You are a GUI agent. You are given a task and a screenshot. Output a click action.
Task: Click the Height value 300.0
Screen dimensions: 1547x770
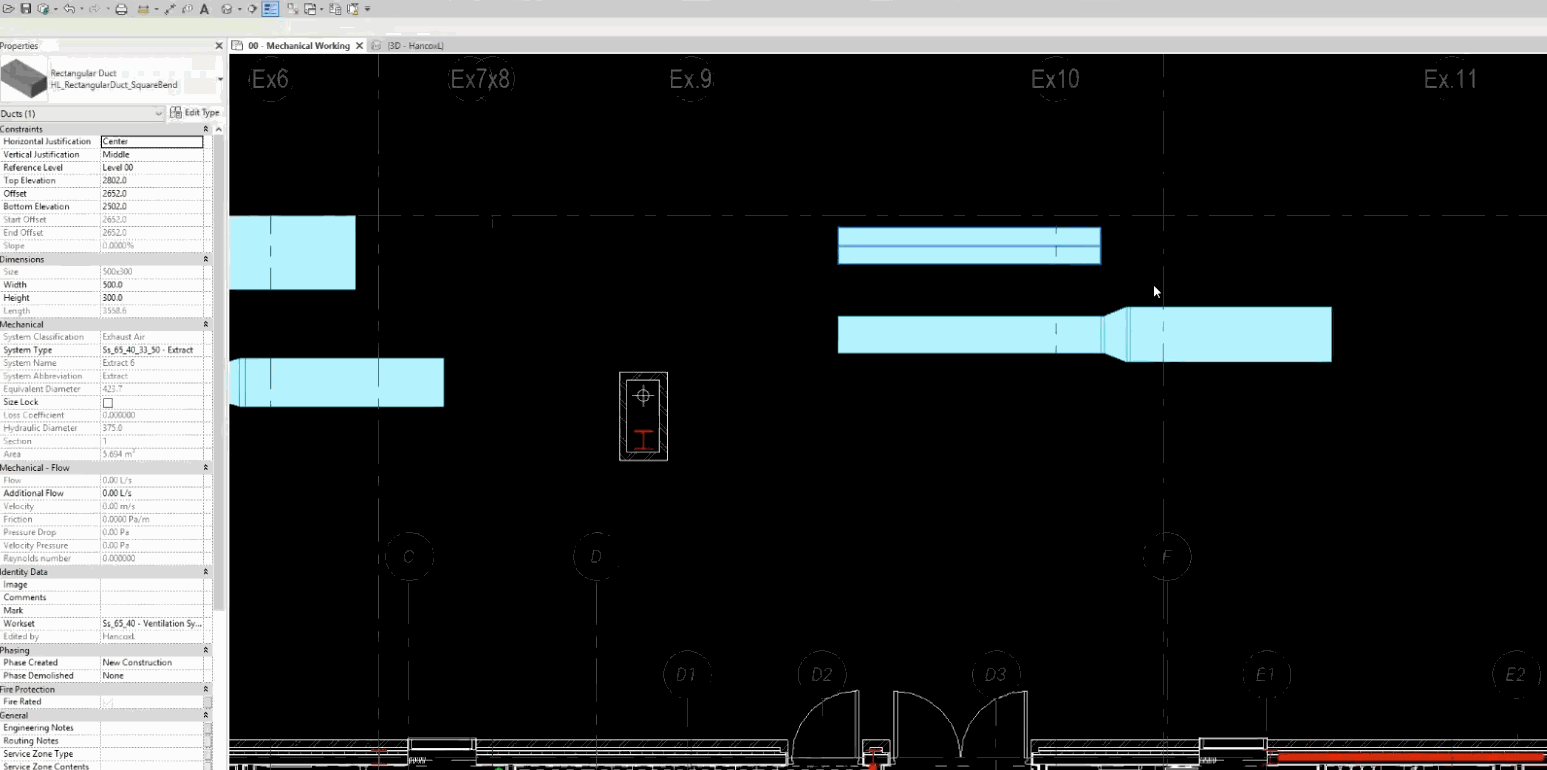(152, 298)
